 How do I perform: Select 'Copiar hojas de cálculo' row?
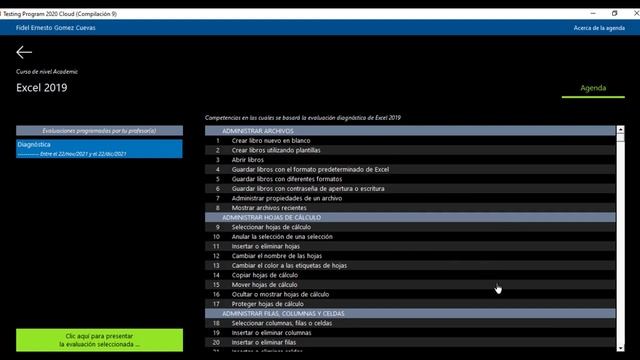coord(410,275)
